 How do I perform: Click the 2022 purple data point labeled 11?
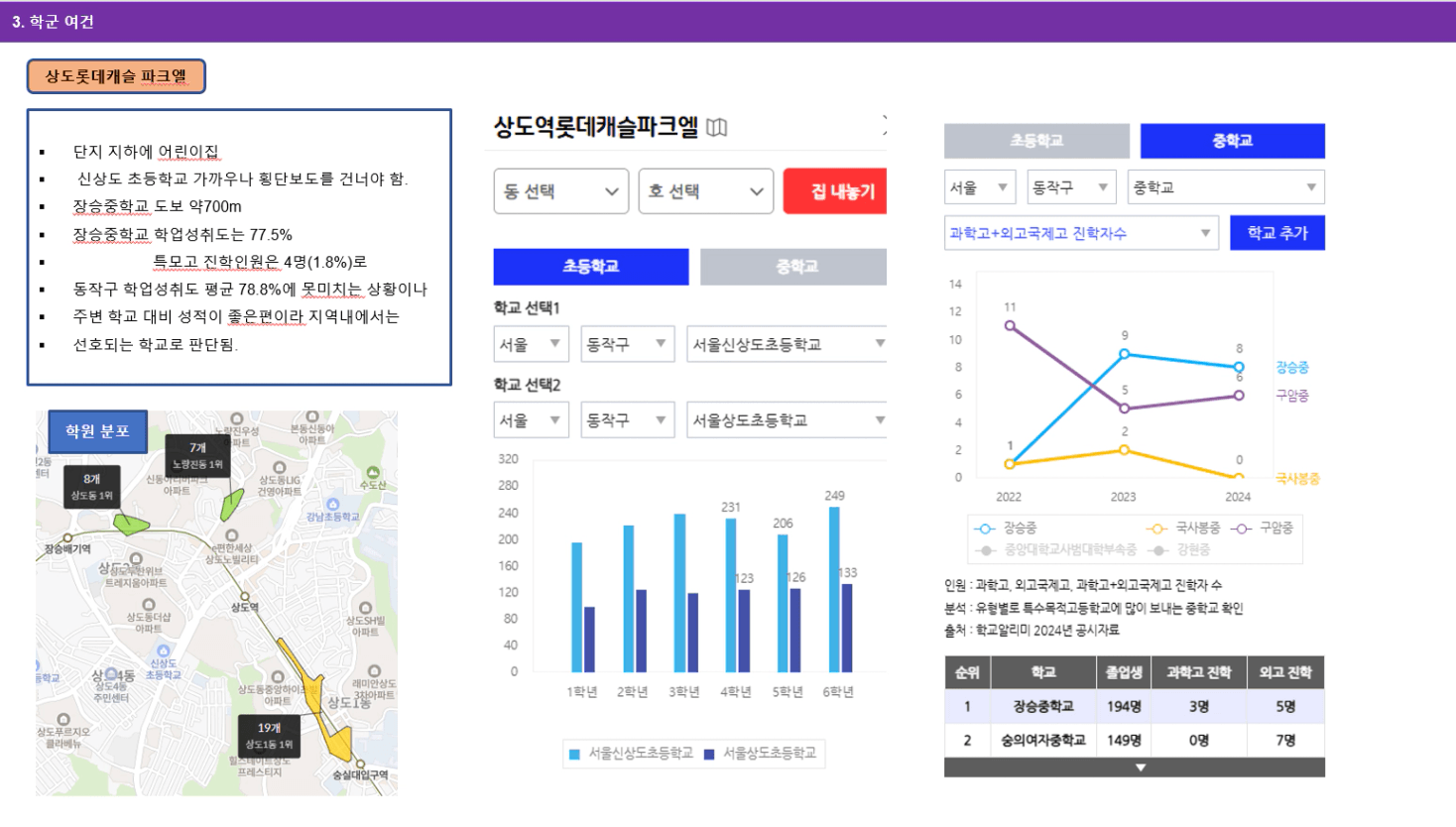(x=1010, y=325)
